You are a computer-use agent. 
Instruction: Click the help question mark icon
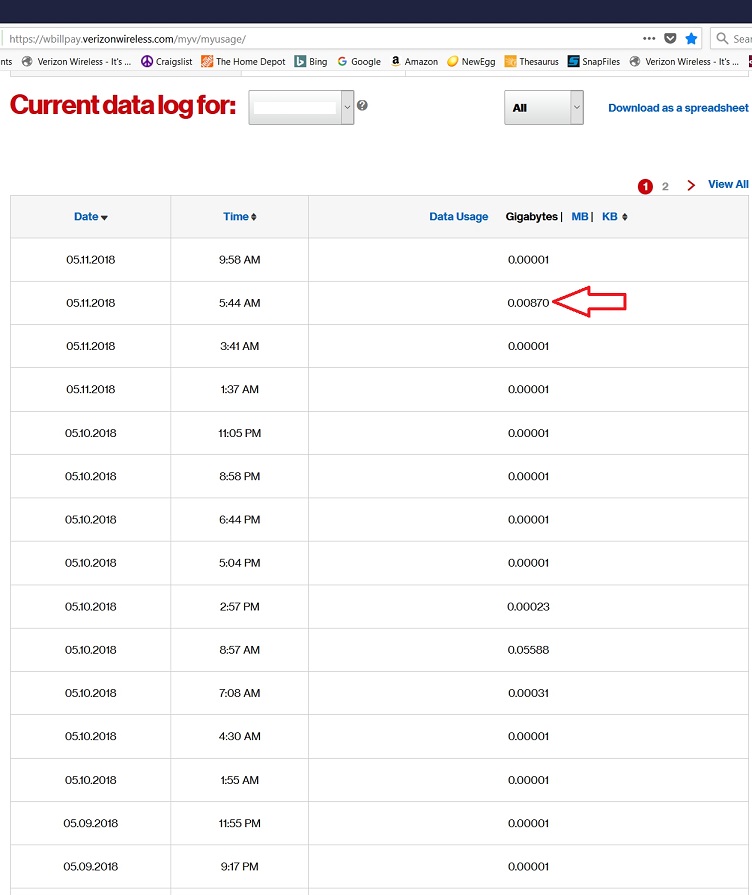(362, 106)
